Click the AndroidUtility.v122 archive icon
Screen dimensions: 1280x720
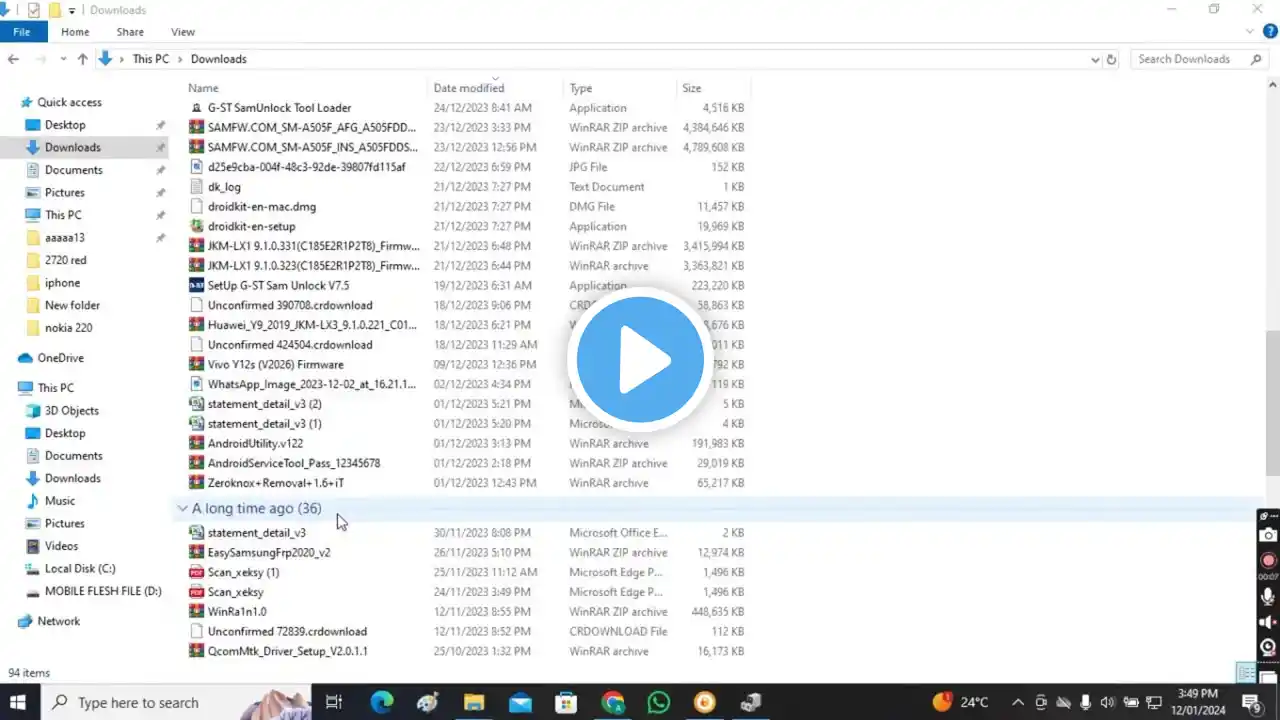[197, 444]
